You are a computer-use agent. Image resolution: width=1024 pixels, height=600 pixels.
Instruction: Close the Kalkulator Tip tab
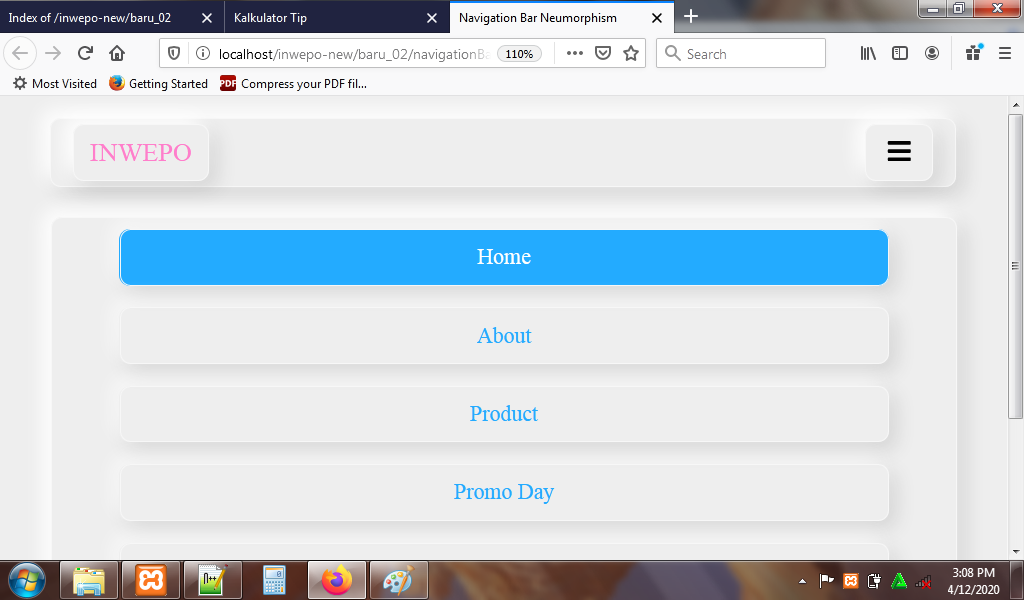coord(432,18)
